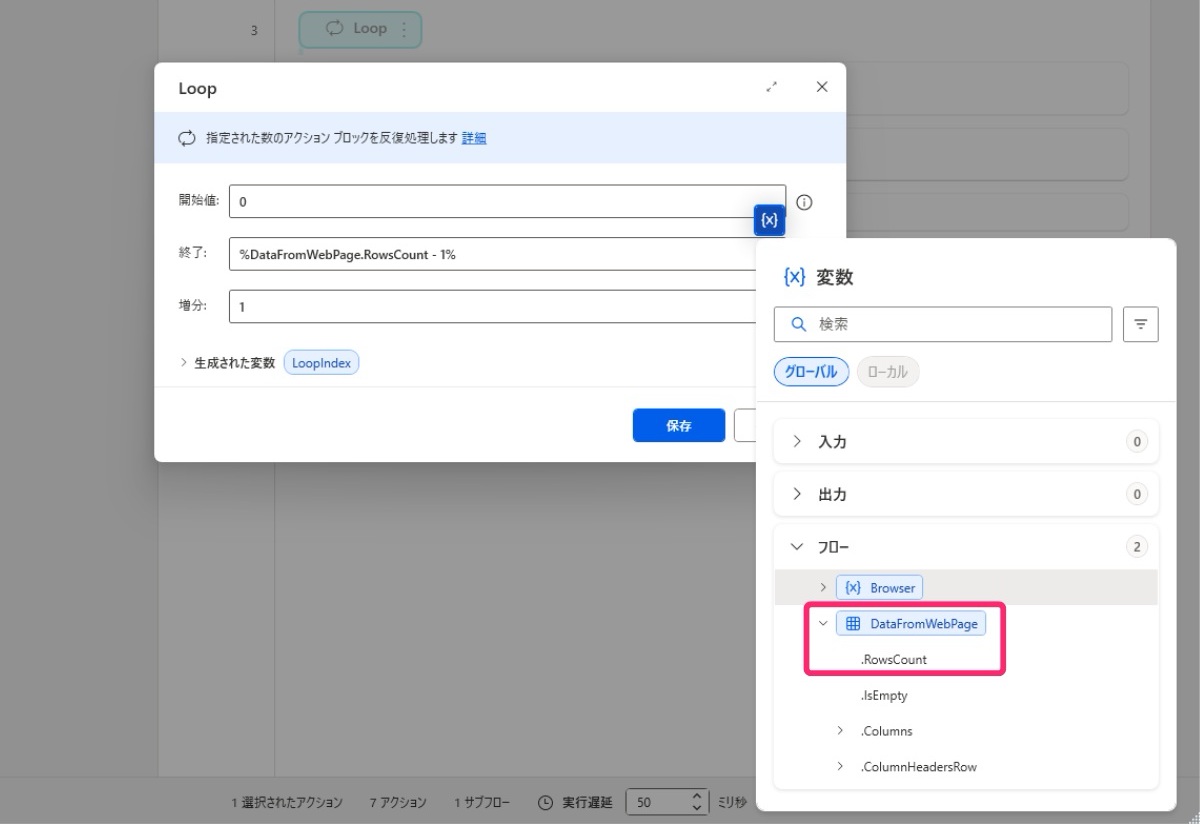The width and height of the screenshot is (1200, 824).
Task: Click the 7 アクション status text
Action: click(x=399, y=802)
